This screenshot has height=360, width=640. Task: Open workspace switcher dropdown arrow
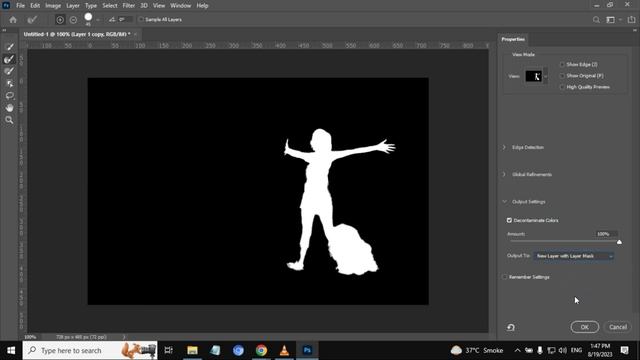point(620,20)
